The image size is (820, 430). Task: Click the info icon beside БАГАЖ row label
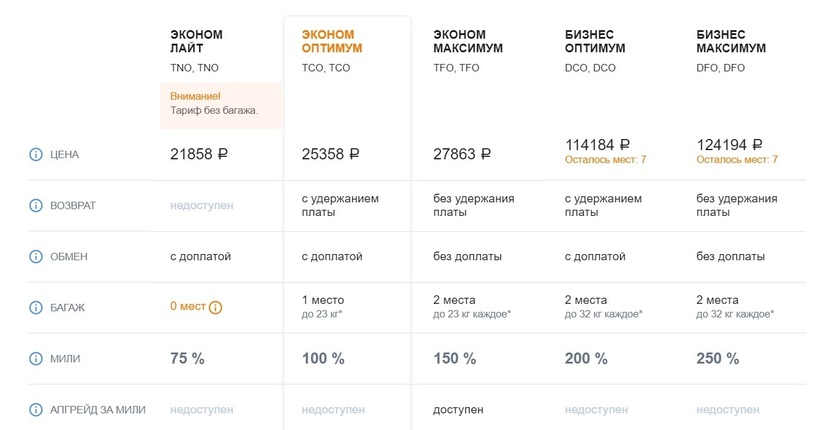coord(36,308)
